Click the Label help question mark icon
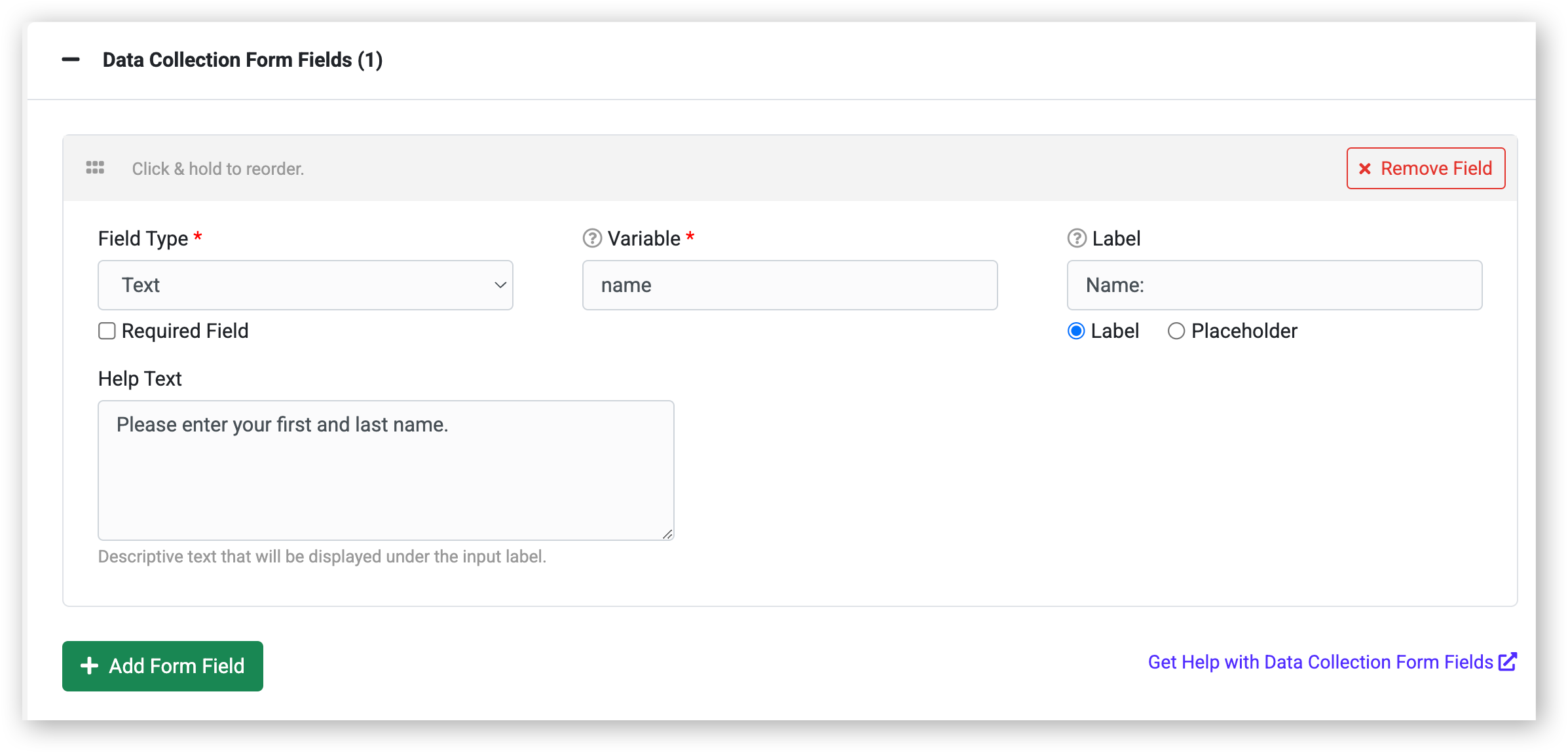This screenshot has height=753, width=1568. (1077, 238)
